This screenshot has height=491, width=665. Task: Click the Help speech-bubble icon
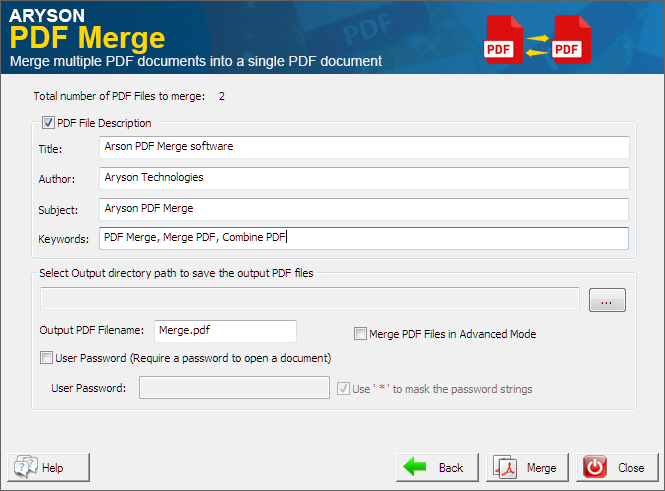[x=26, y=467]
